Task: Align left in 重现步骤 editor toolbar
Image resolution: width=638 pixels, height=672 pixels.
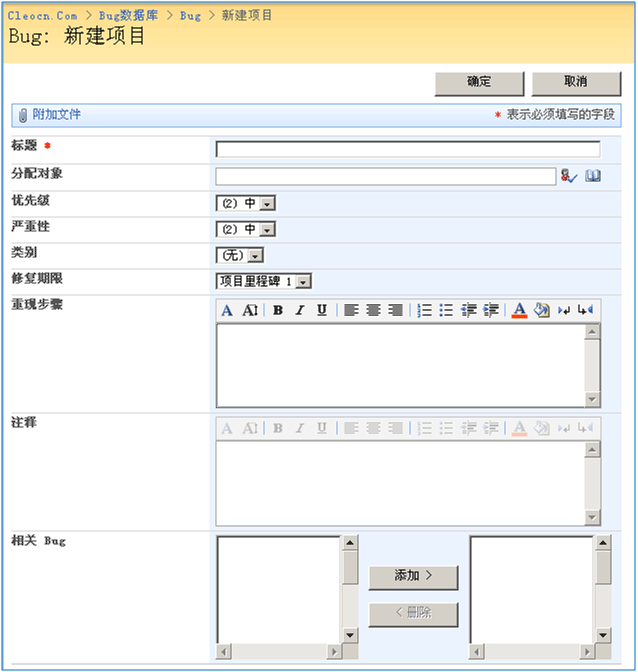Action: [x=351, y=310]
